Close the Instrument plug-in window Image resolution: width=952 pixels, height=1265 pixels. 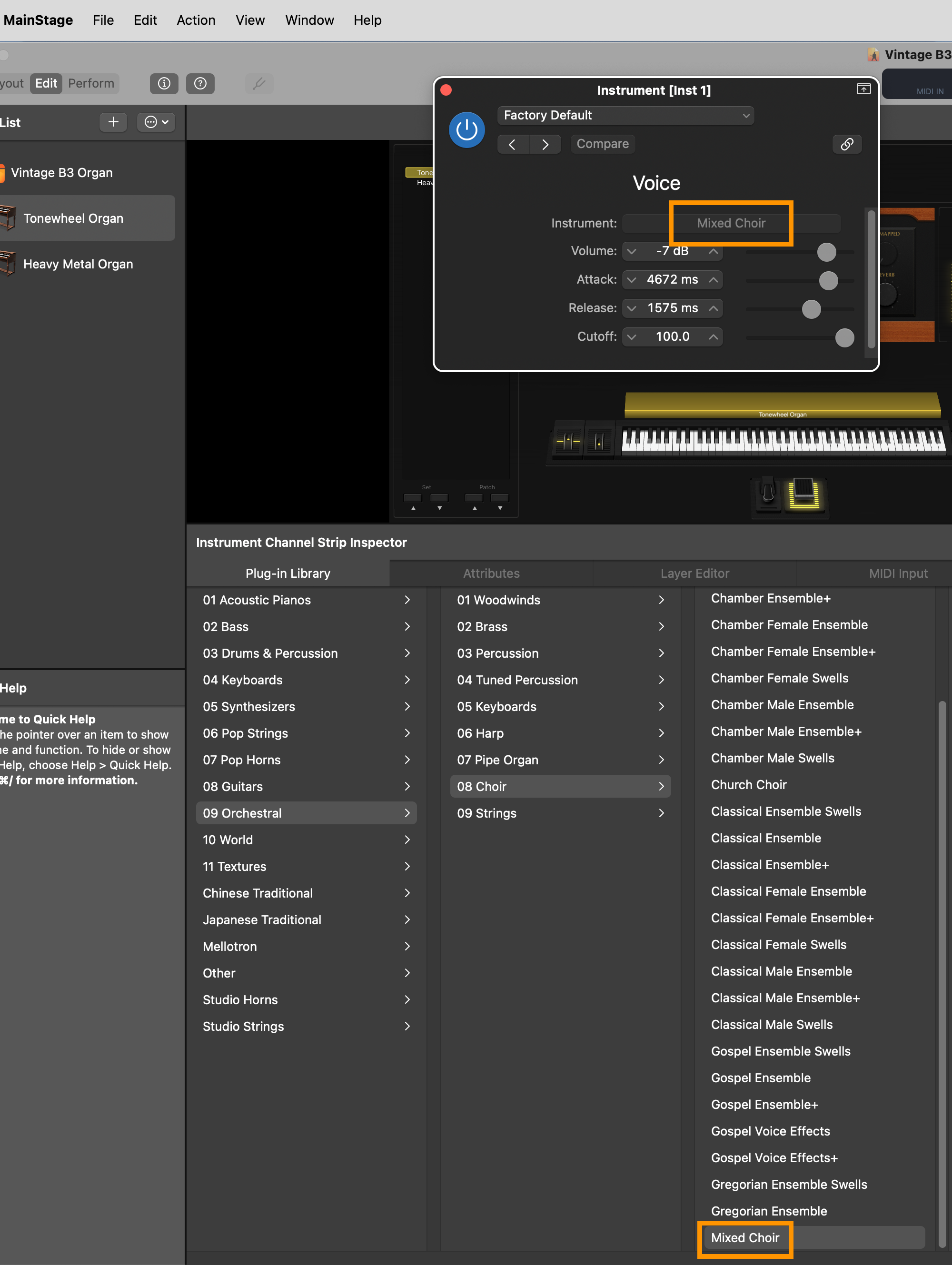click(446, 90)
